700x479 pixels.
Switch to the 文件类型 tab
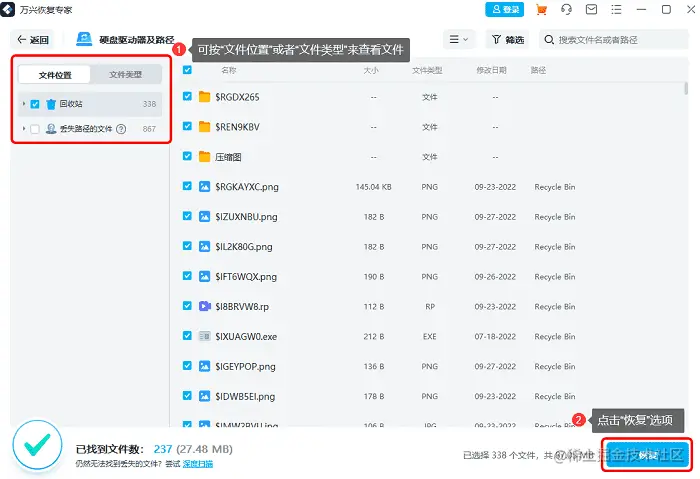coord(125,75)
